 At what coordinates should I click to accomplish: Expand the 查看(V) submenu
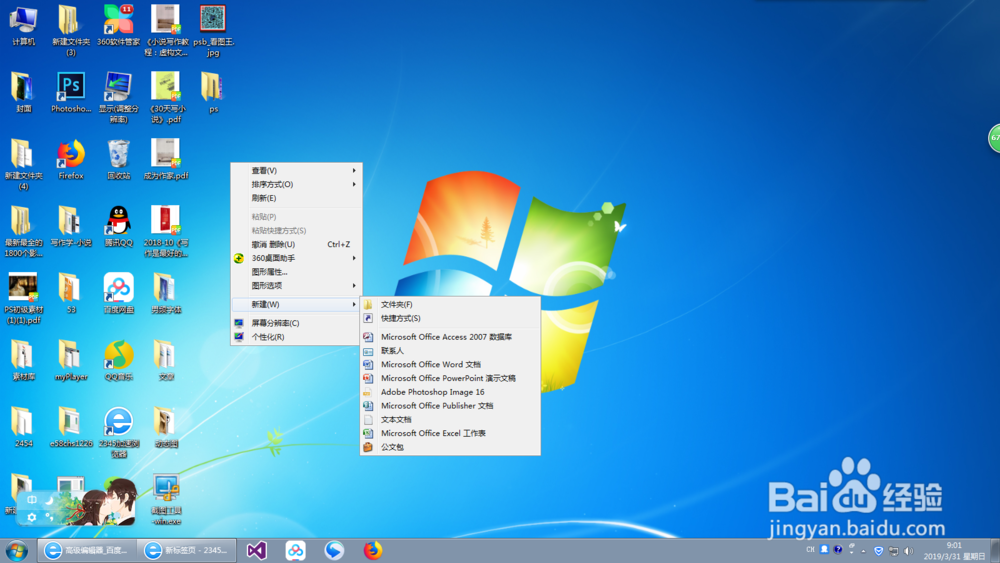(297, 171)
